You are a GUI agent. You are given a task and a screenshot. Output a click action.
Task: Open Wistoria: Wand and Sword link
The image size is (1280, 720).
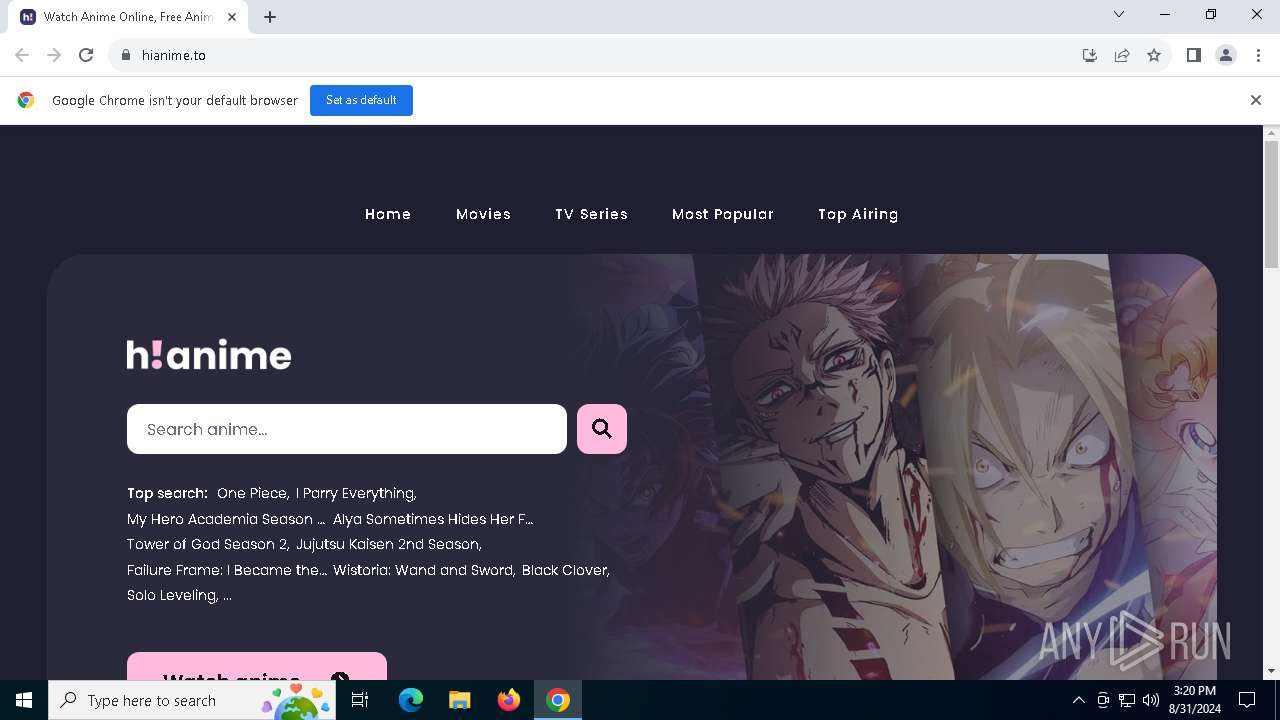pyautogui.click(x=424, y=570)
